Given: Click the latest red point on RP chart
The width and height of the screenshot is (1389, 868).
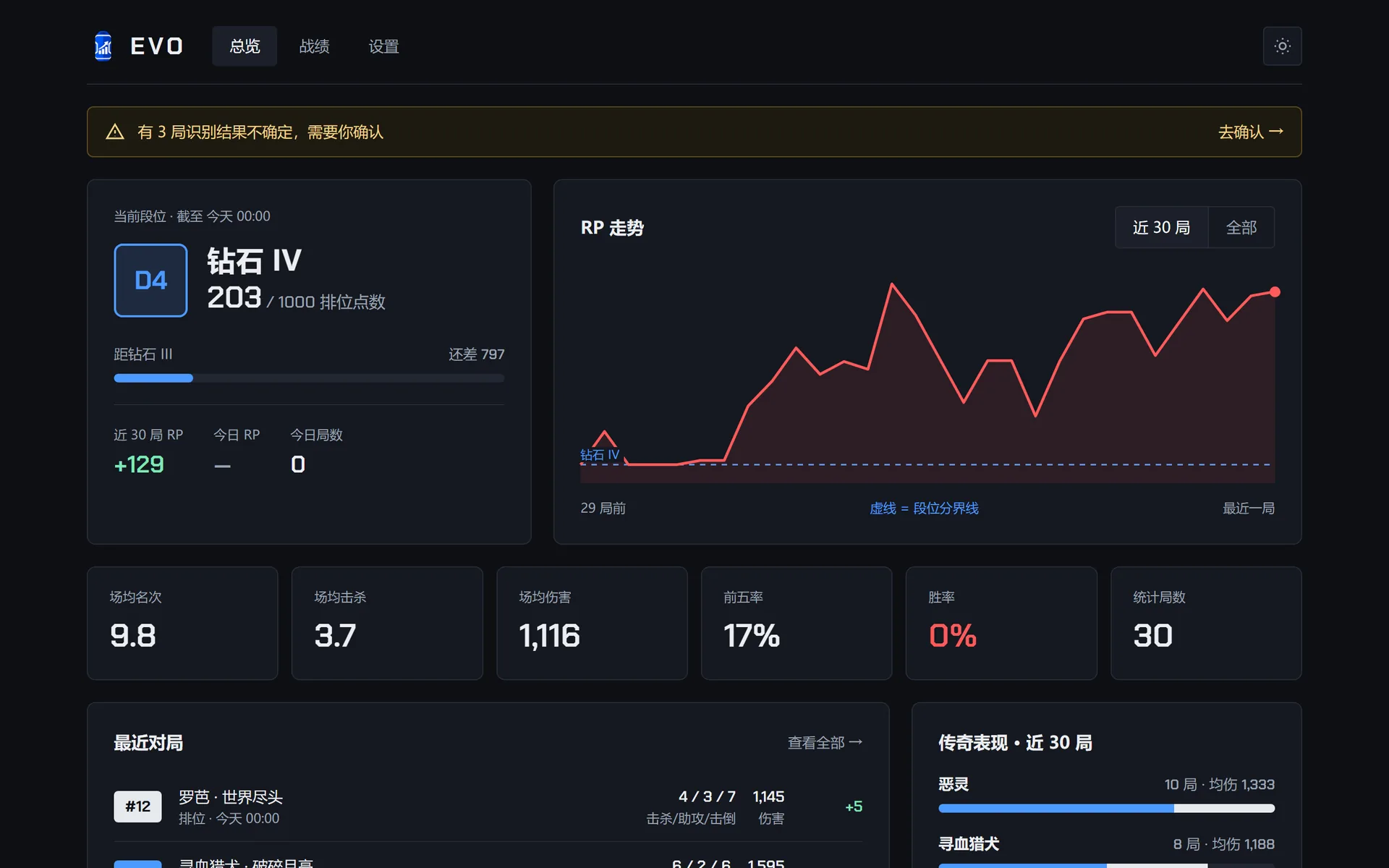Looking at the screenshot, I should (1275, 292).
